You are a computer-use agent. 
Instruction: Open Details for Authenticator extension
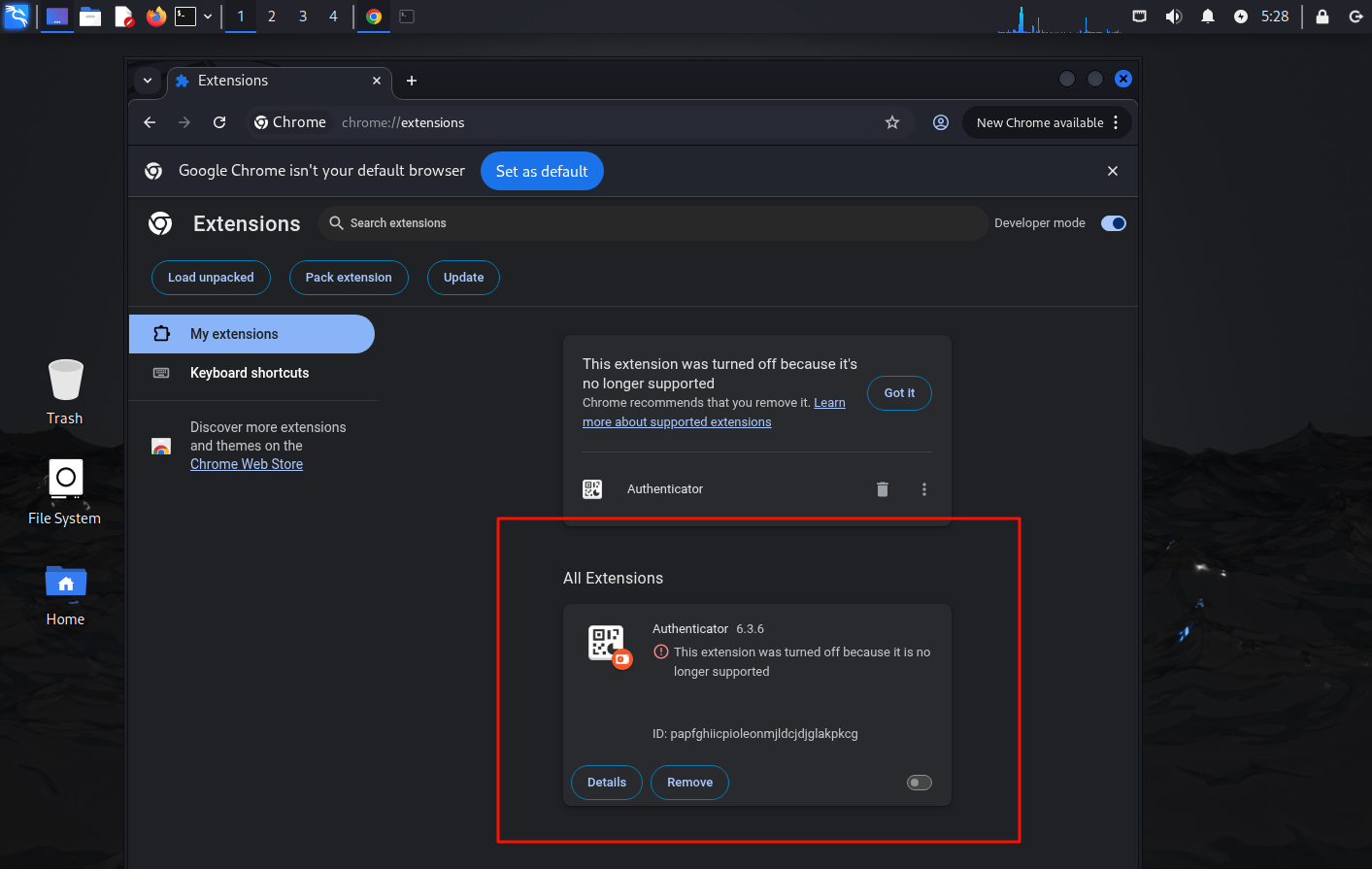pyautogui.click(x=607, y=783)
